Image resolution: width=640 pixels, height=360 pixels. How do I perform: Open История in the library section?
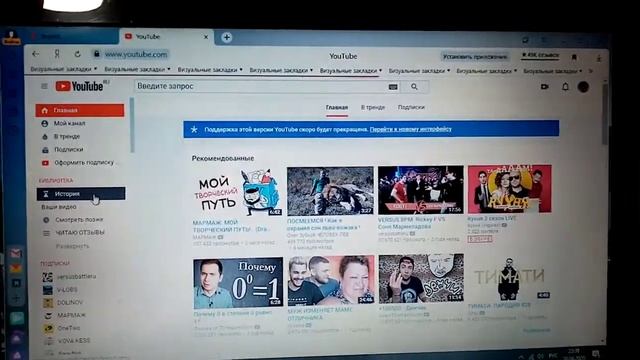tap(81, 194)
